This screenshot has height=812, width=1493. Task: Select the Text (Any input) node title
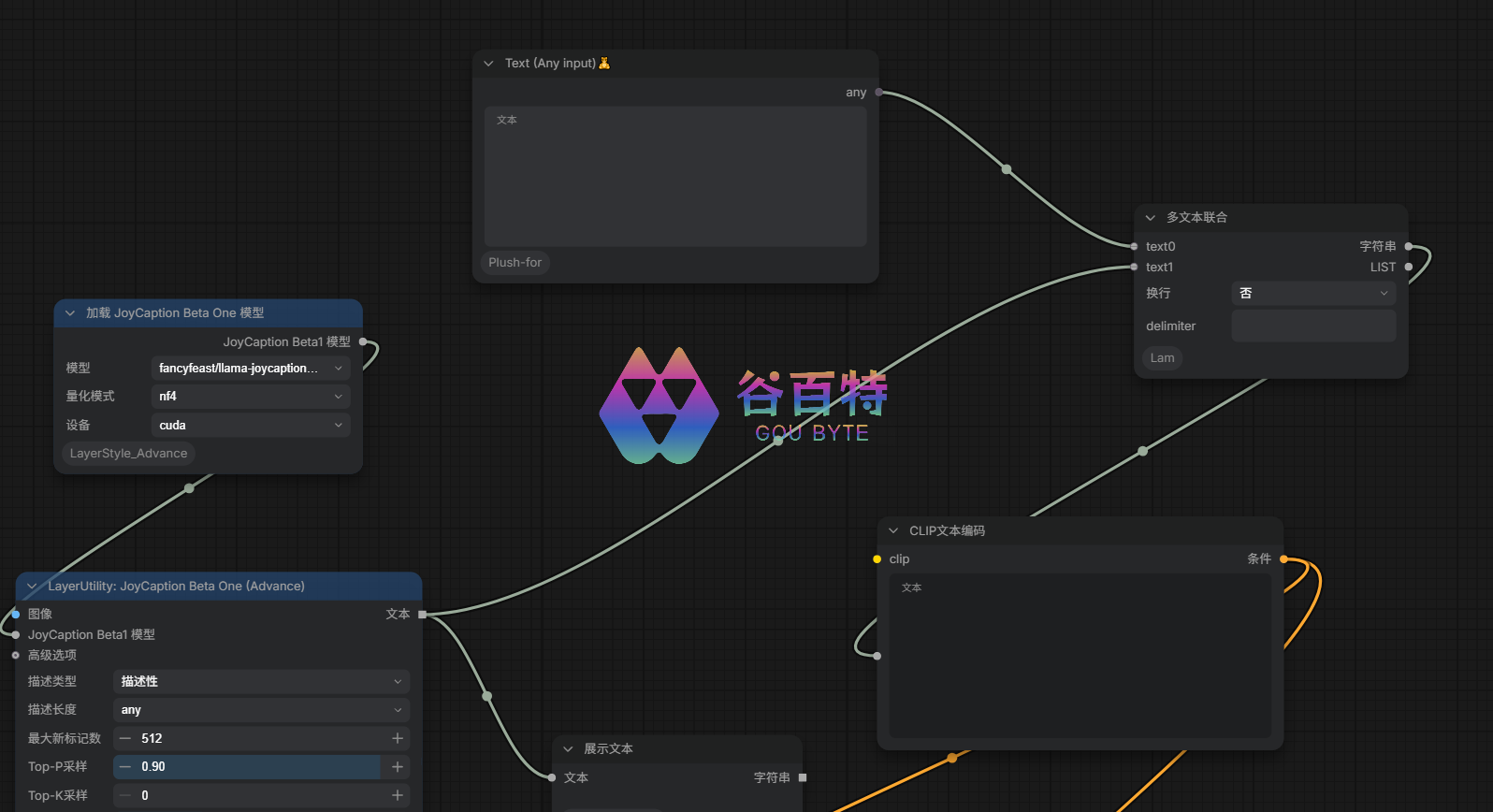coord(557,64)
